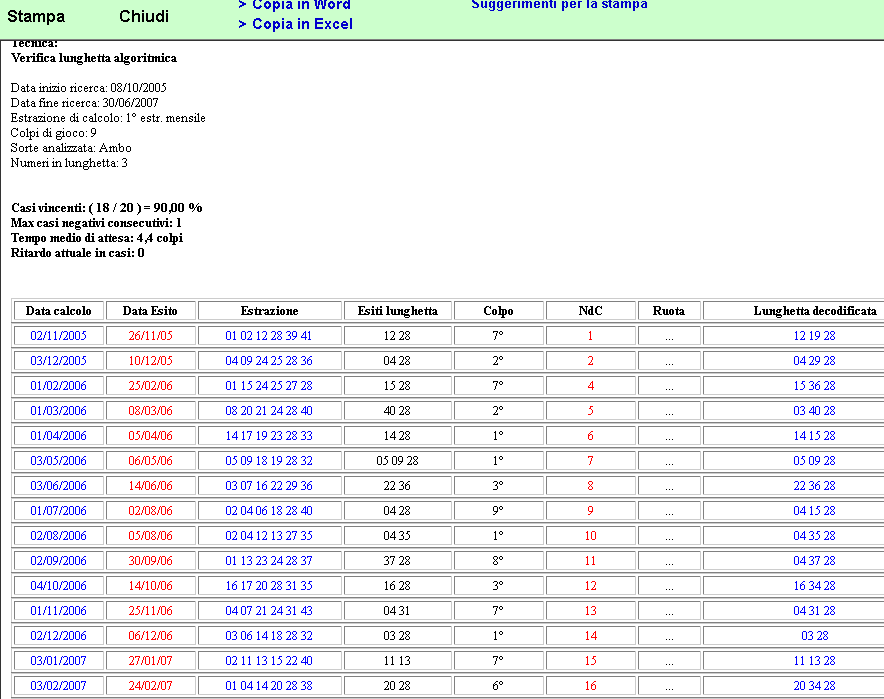Click calculation date 02/11/2005
This screenshot has height=699, width=884.
tap(59, 336)
